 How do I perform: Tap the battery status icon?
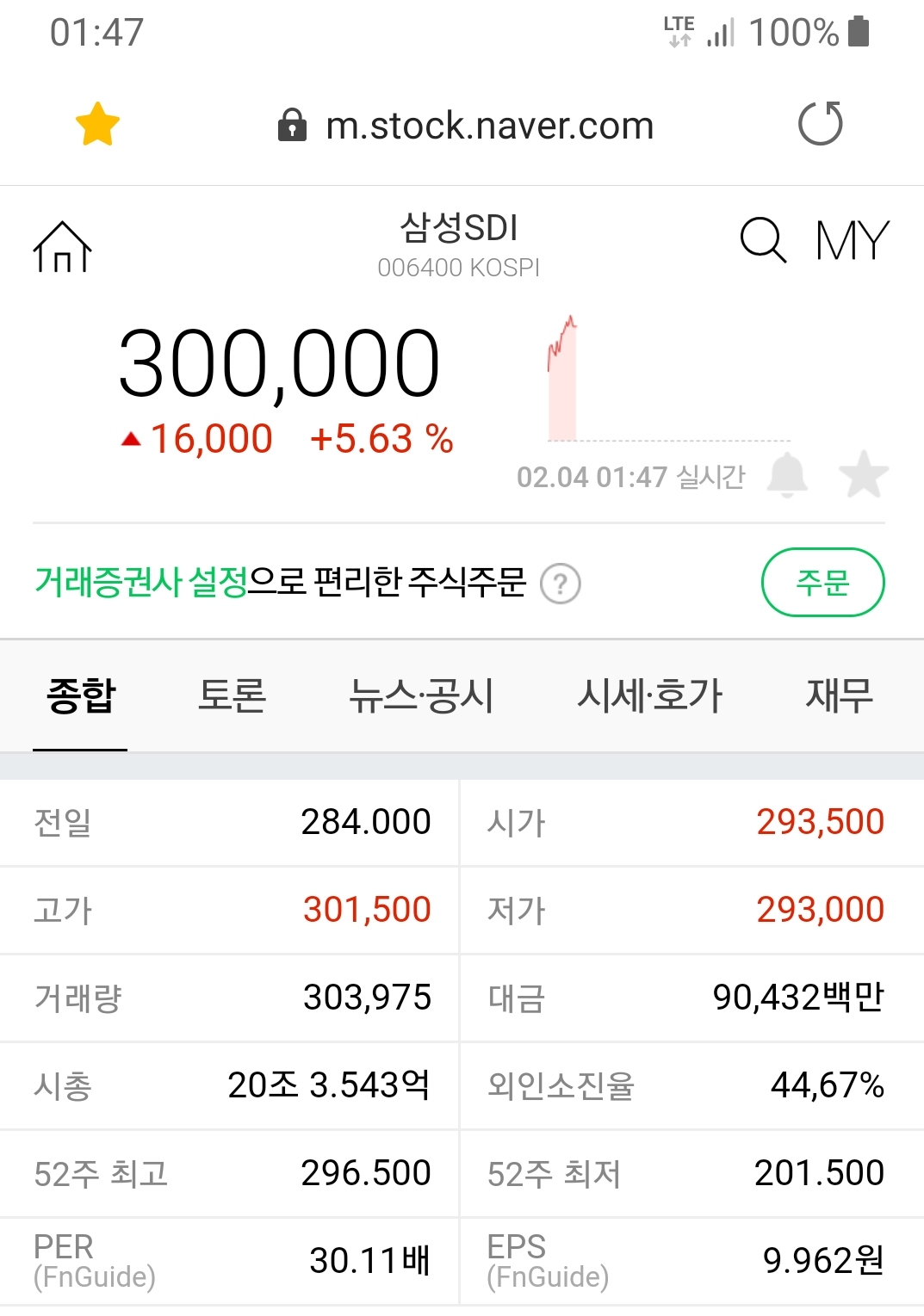(859, 32)
